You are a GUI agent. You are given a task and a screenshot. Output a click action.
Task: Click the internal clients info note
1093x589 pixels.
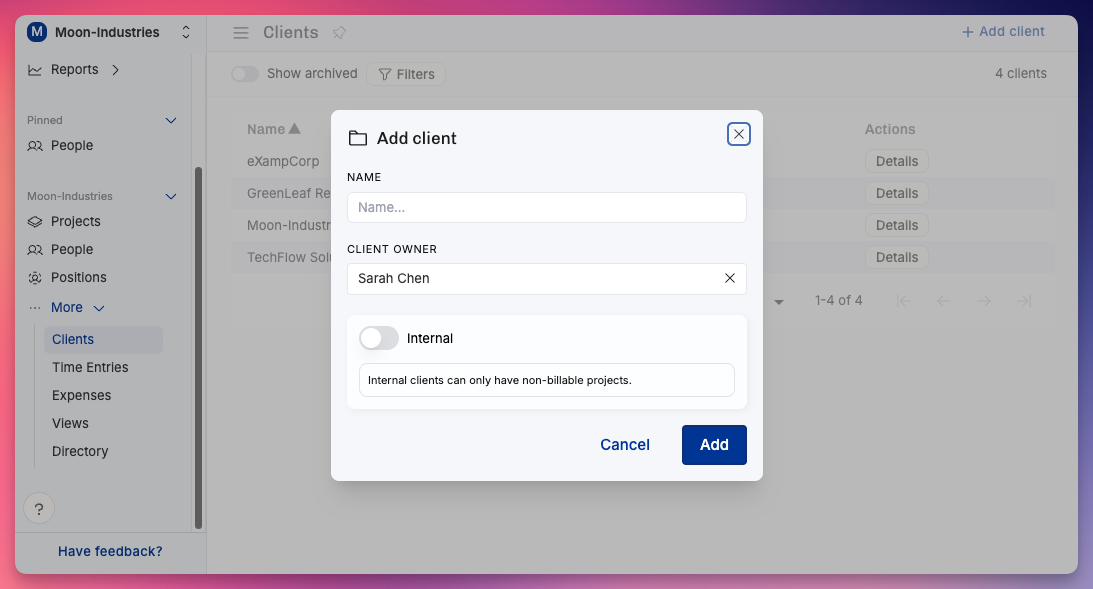click(546, 380)
